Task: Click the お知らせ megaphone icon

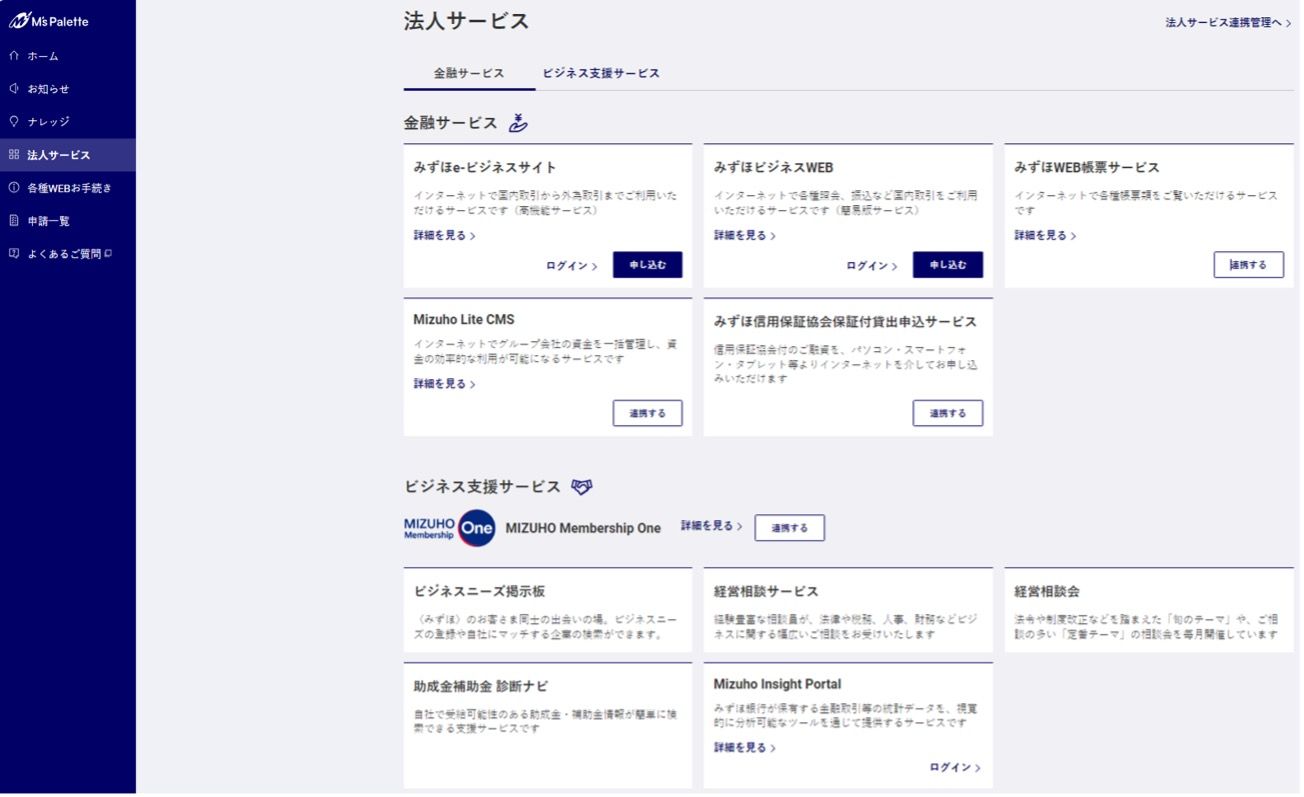Action: pos(14,89)
